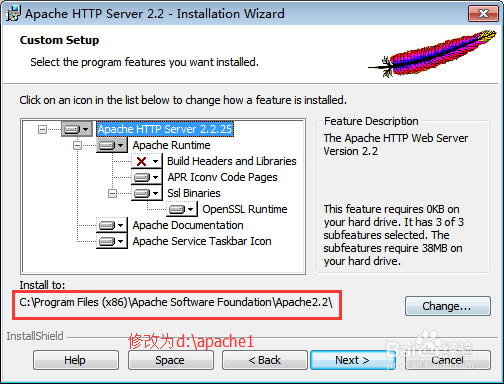Select Build Headers and Libraries label

pos(232,161)
